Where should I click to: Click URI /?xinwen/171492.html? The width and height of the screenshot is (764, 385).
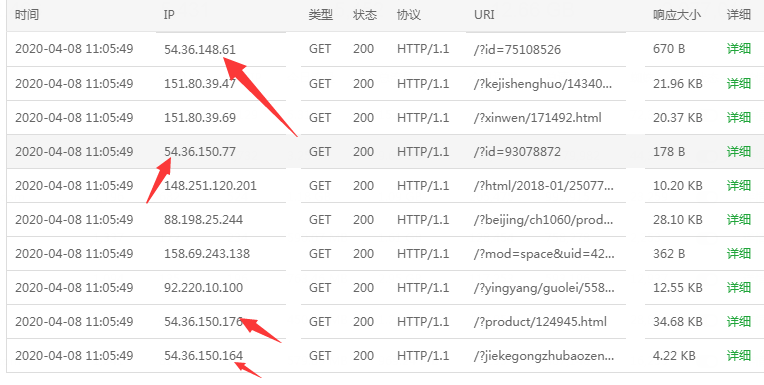537,117
